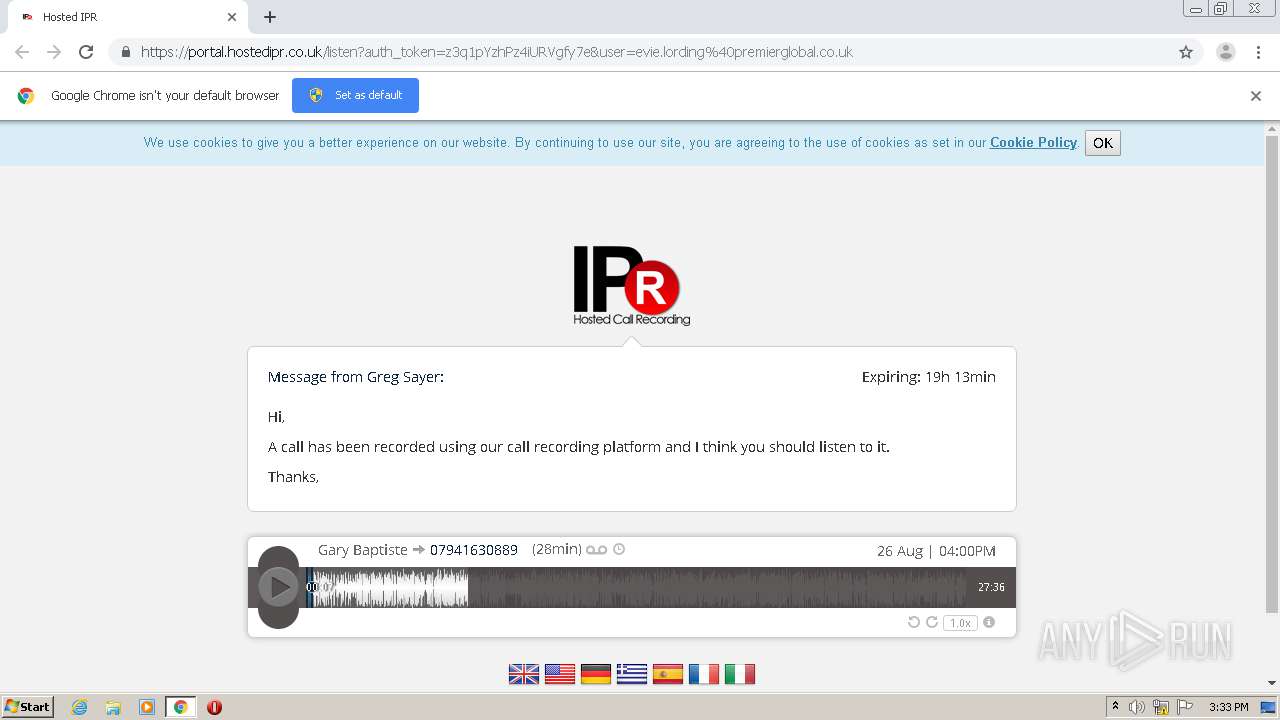Reload the current page
The height and width of the screenshot is (720, 1280).
[x=86, y=52]
